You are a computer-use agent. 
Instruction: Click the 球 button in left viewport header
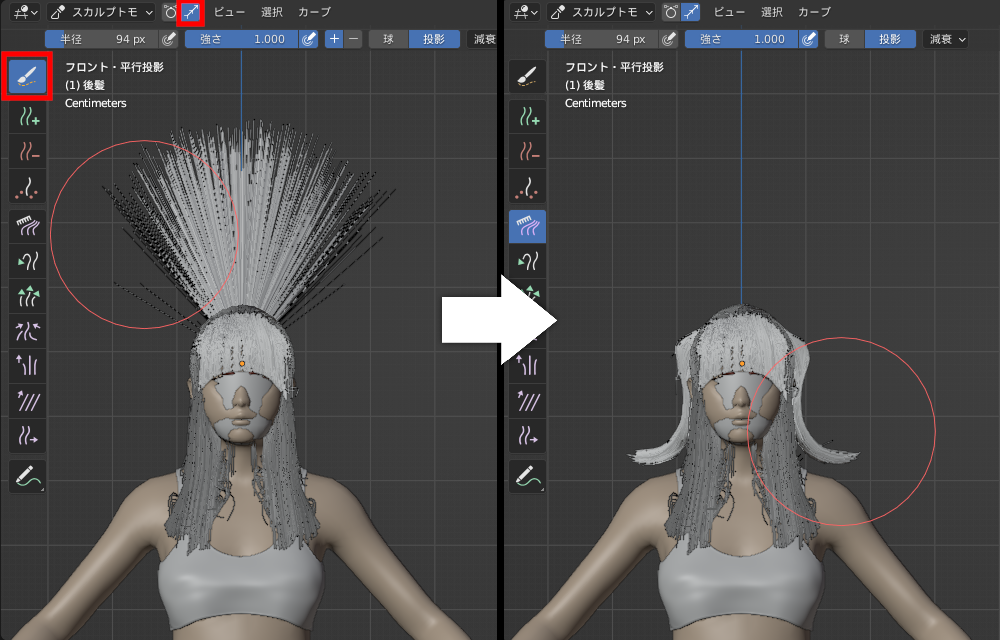(x=389, y=39)
